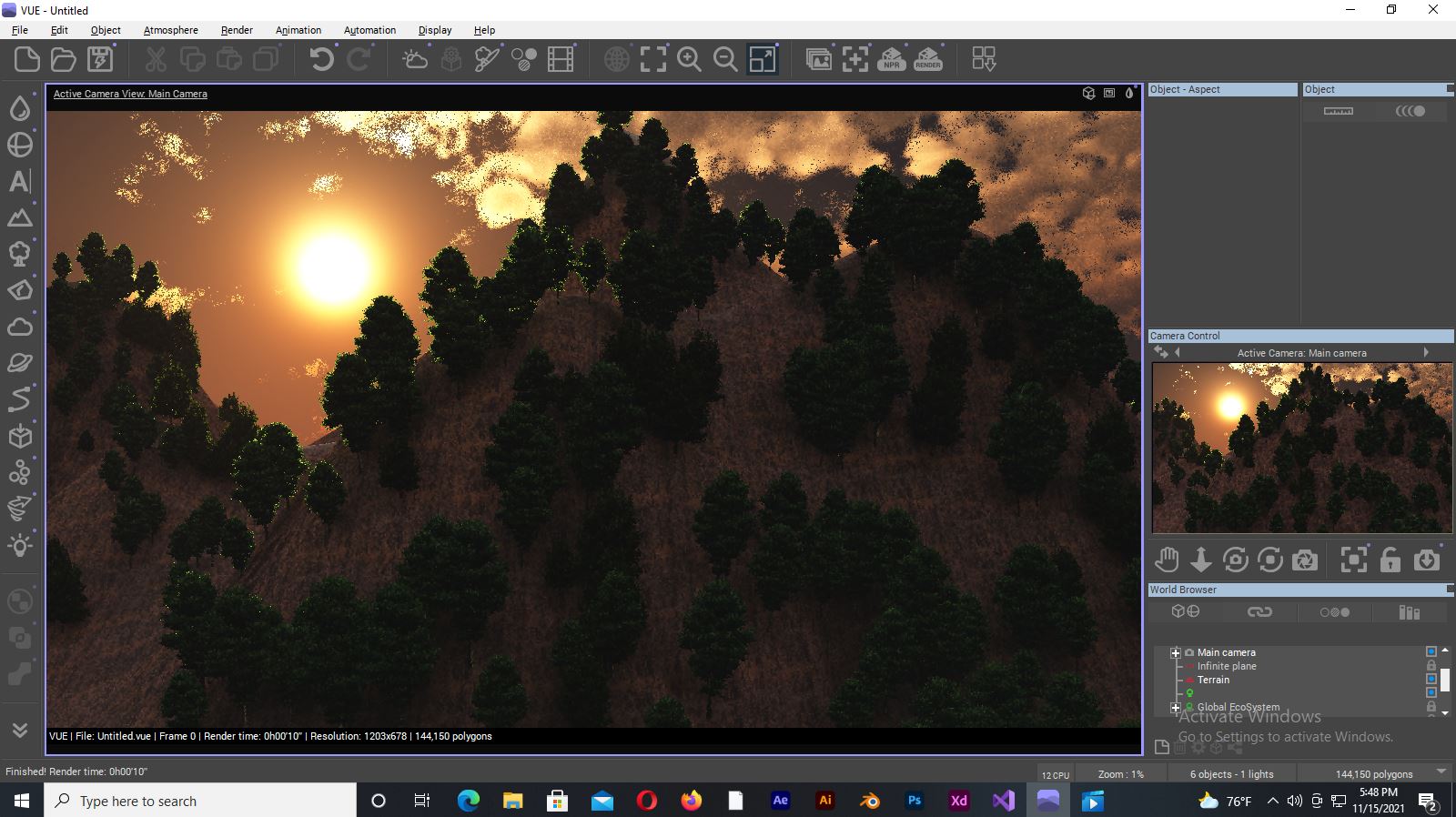This screenshot has height=817, width=1456.
Task: Add a cloud layer from sidebar
Action: (x=20, y=327)
